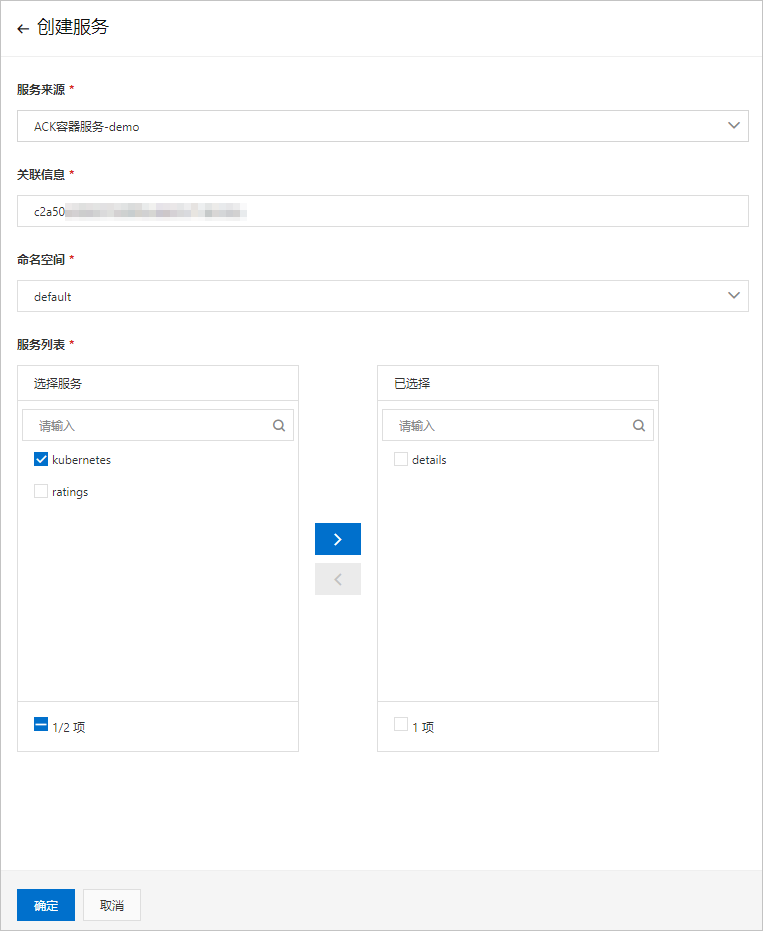Viewport: 763px width, 931px height.
Task: Toggle select-all checkbox beside 1 项
Action: tap(401, 724)
